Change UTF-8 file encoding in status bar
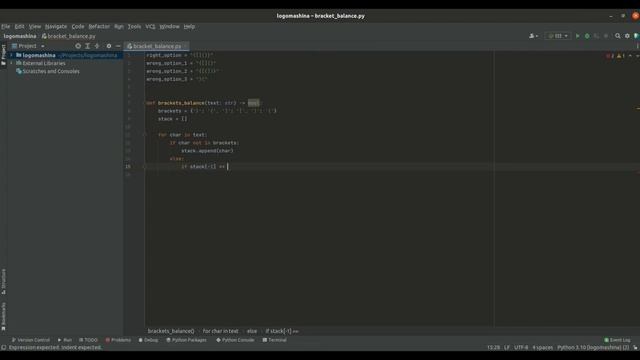Image resolution: width=640 pixels, height=360 pixels. [x=521, y=348]
